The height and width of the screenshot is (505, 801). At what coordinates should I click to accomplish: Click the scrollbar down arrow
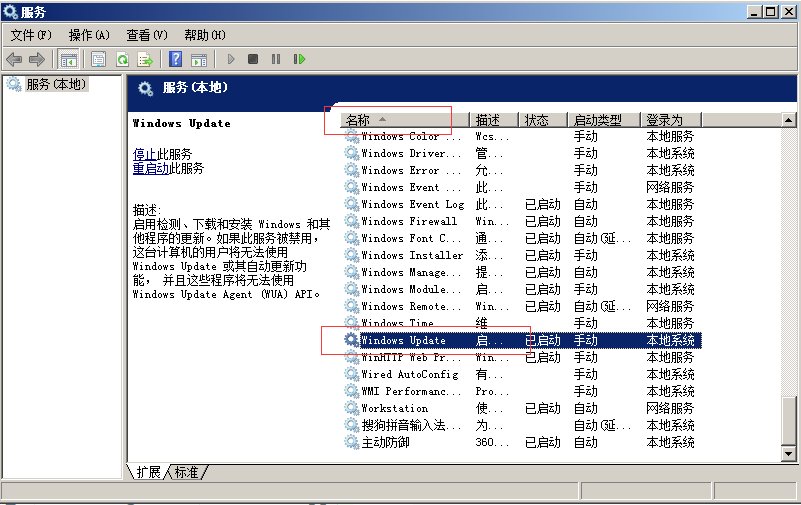(788, 453)
